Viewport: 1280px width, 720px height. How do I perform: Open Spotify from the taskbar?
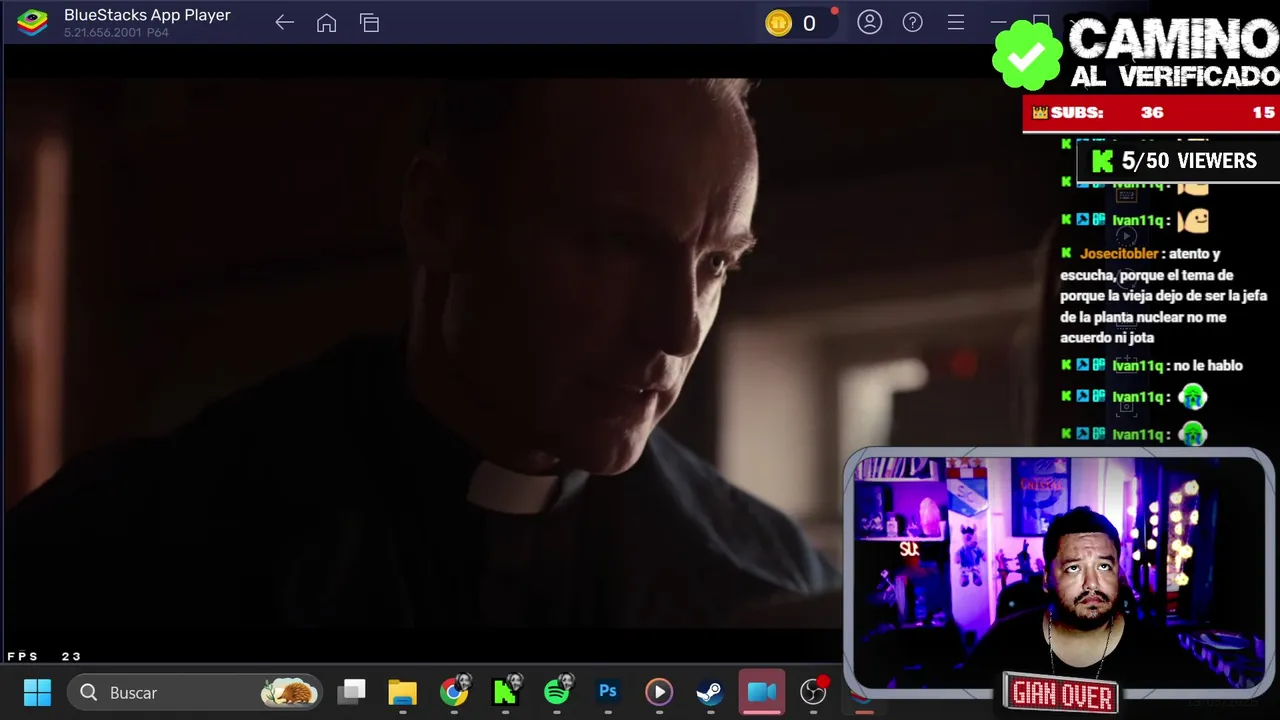558,692
